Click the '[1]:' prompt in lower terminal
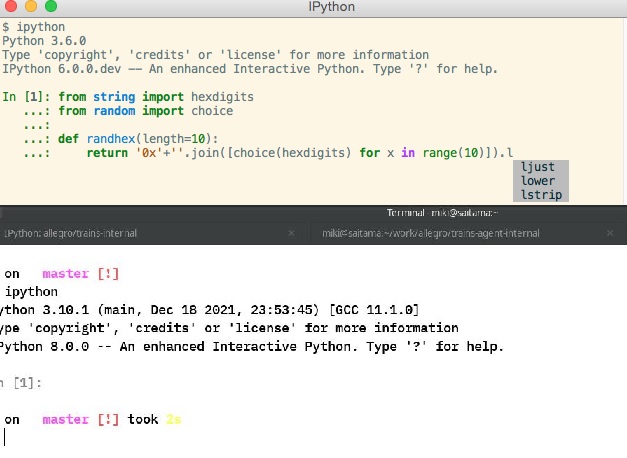Viewport: 627px width, 458px height. coord(27,383)
